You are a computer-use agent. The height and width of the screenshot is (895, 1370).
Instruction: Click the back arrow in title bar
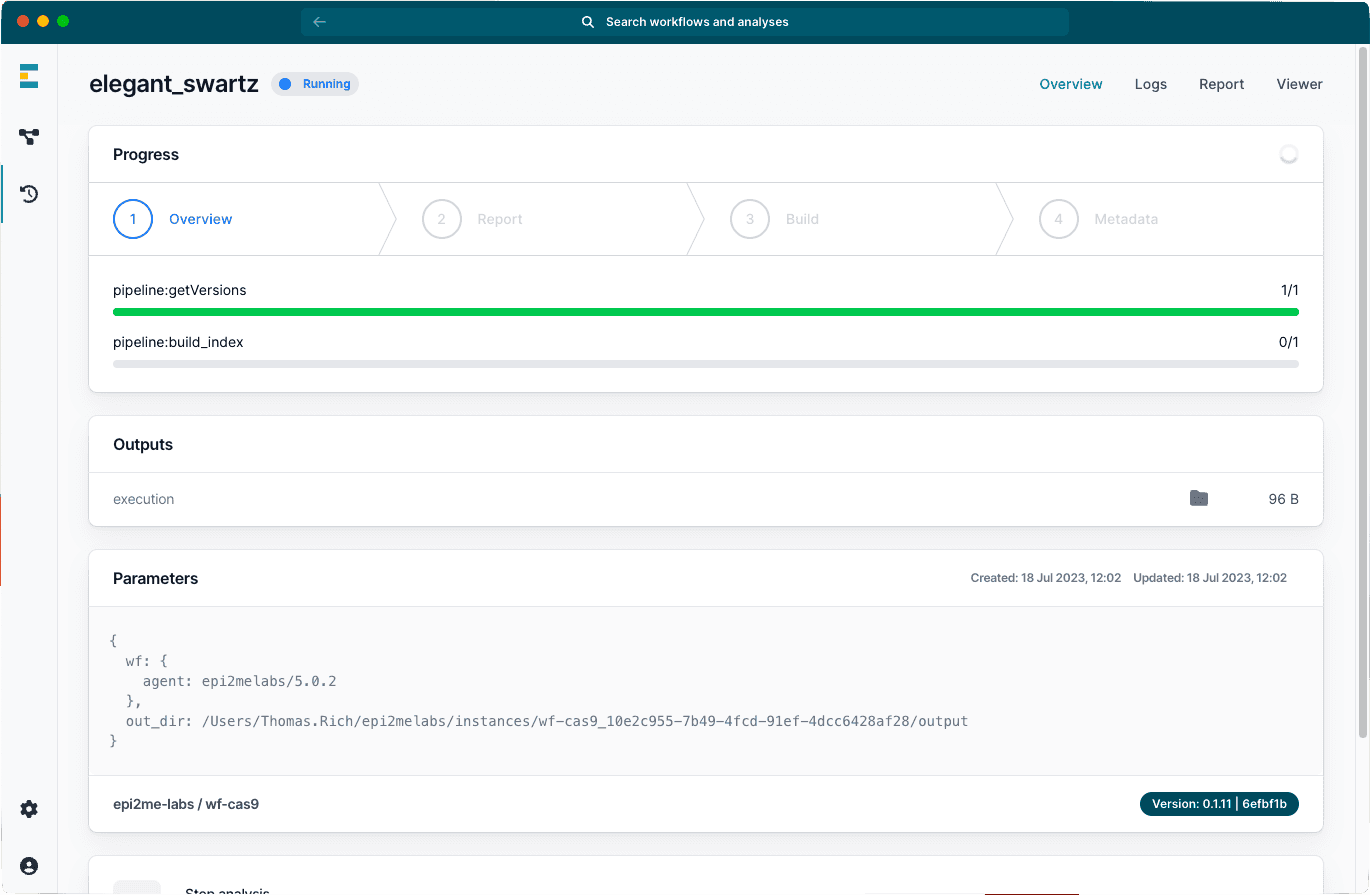click(x=319, y=22)
